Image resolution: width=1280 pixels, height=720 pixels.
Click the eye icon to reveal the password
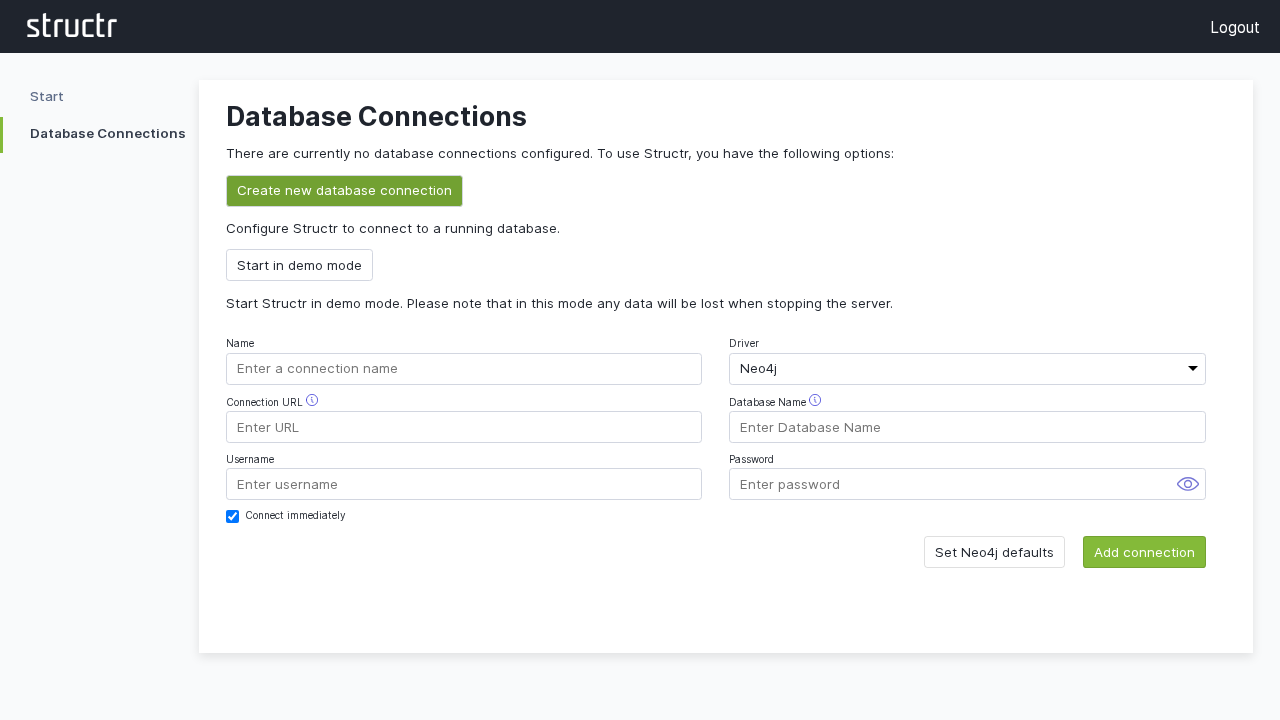(1187, 484)
